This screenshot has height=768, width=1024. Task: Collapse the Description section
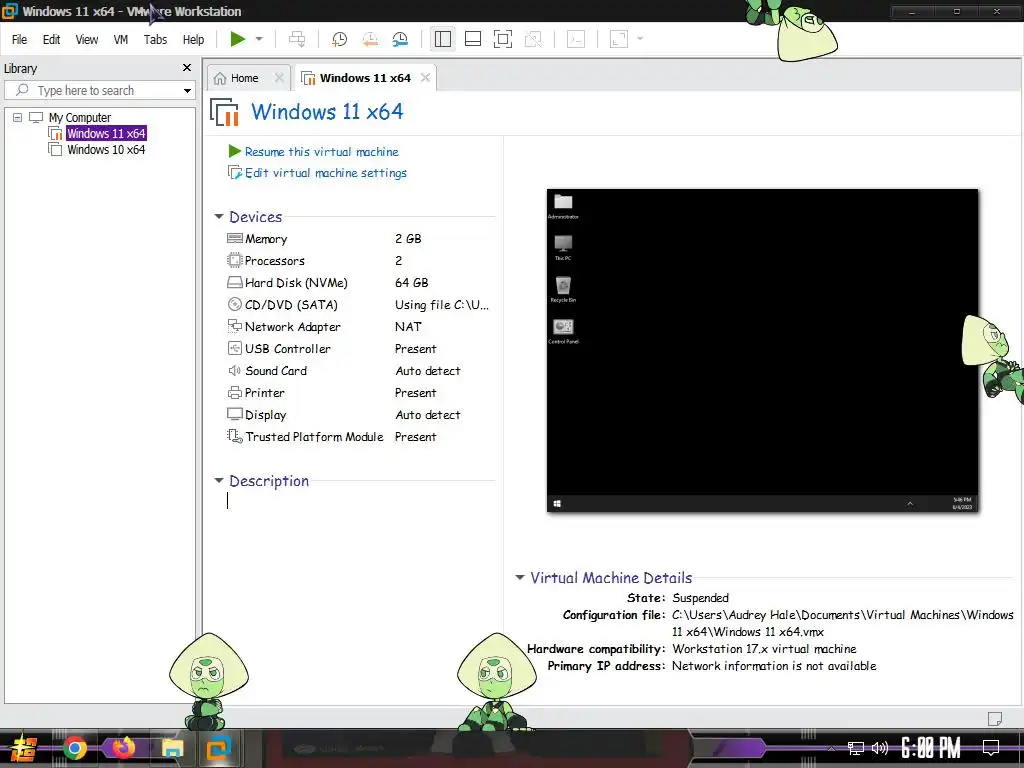pos(219,481)
